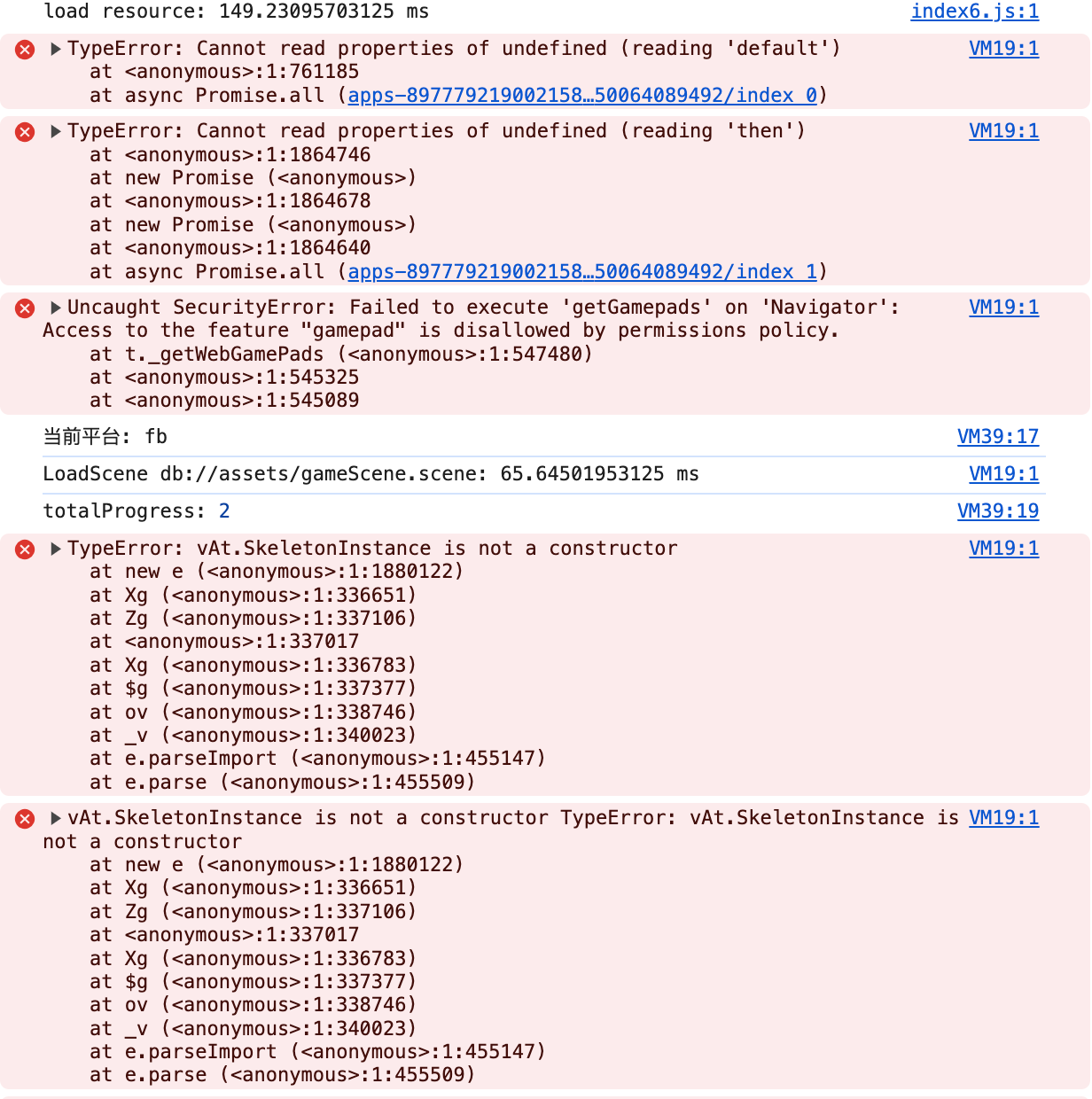Open VM39:17 source link for 当前平台 log
The image size is (1092, 1099).
[997, 436]
